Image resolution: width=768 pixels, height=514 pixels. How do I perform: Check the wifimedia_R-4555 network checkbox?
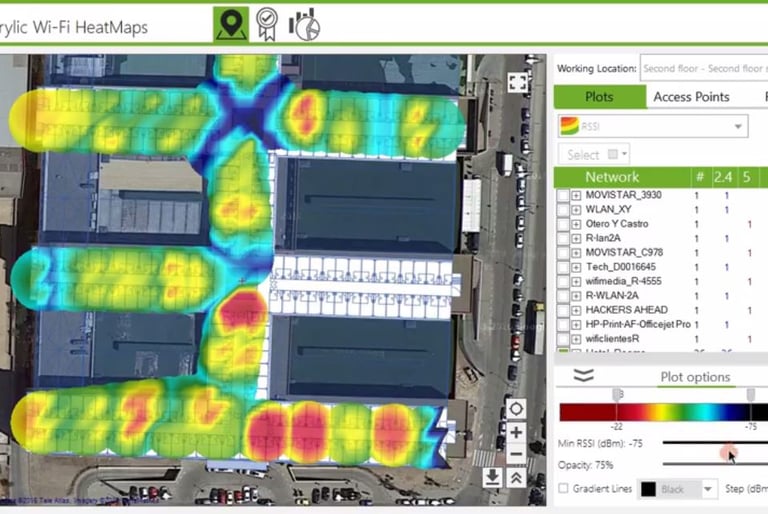(x=563, y=282)
